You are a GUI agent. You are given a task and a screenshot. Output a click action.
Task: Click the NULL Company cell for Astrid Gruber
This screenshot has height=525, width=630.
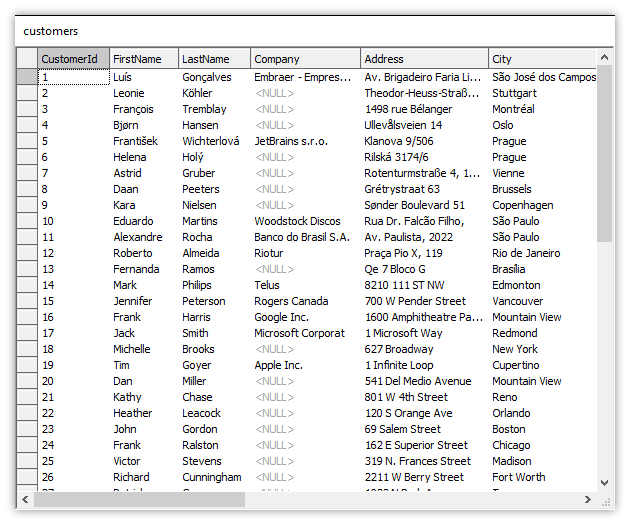[x=305, y=173]
